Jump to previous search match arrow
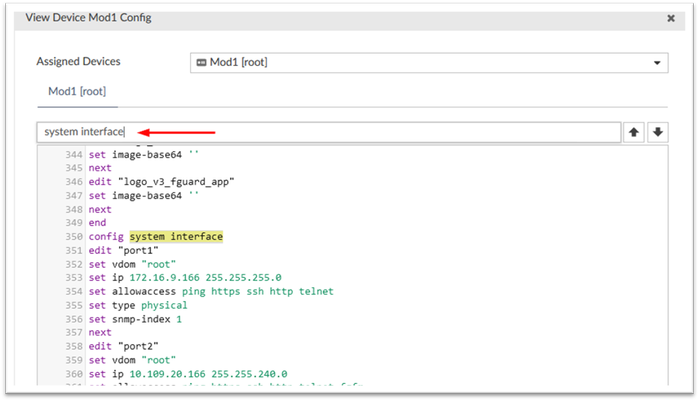This screenshot has height=401, width=699. (x=634, y=132)
